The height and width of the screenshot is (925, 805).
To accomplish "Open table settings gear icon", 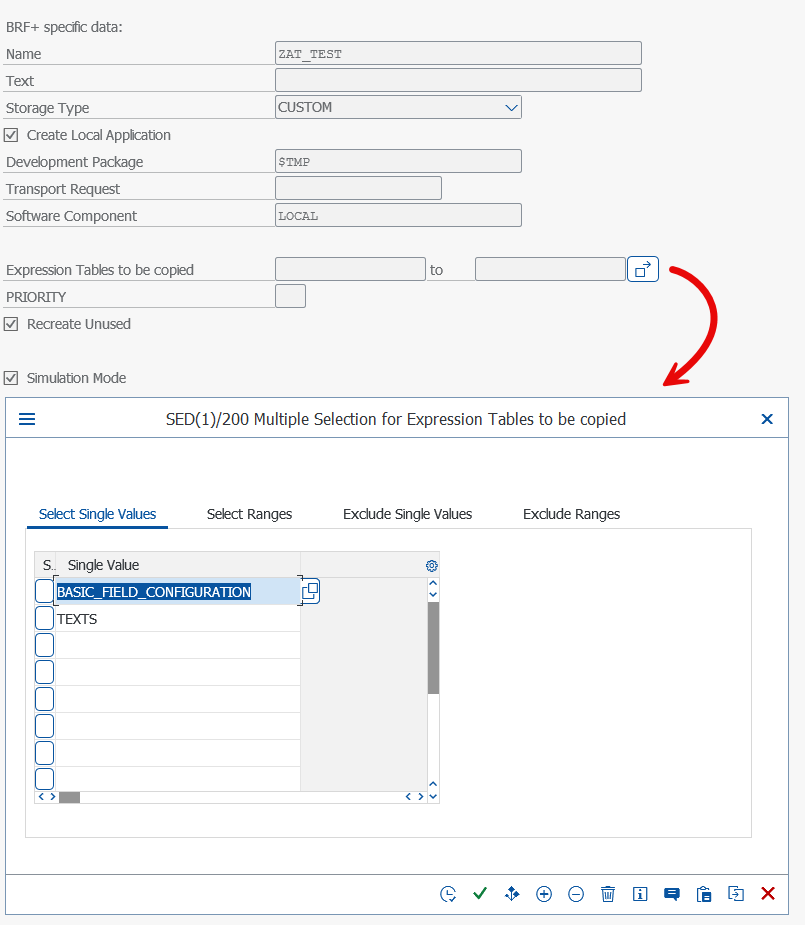I will point(432,566).
